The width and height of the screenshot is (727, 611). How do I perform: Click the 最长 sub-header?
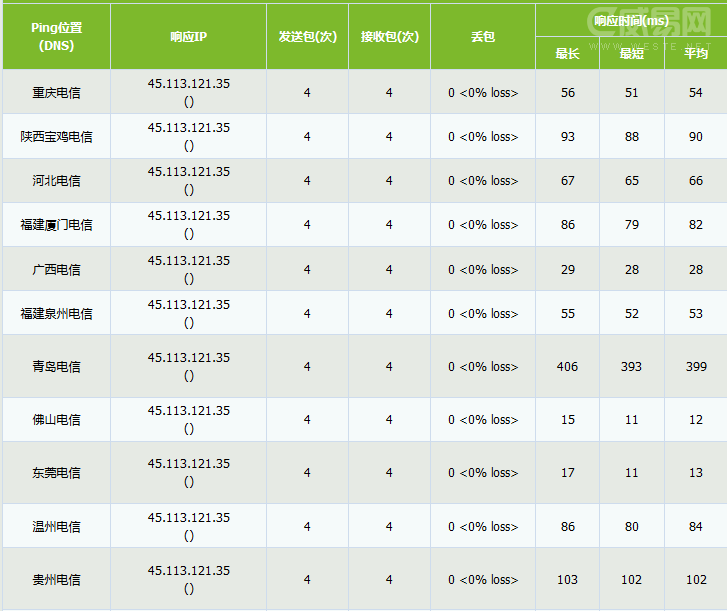[x=567, y=54]
